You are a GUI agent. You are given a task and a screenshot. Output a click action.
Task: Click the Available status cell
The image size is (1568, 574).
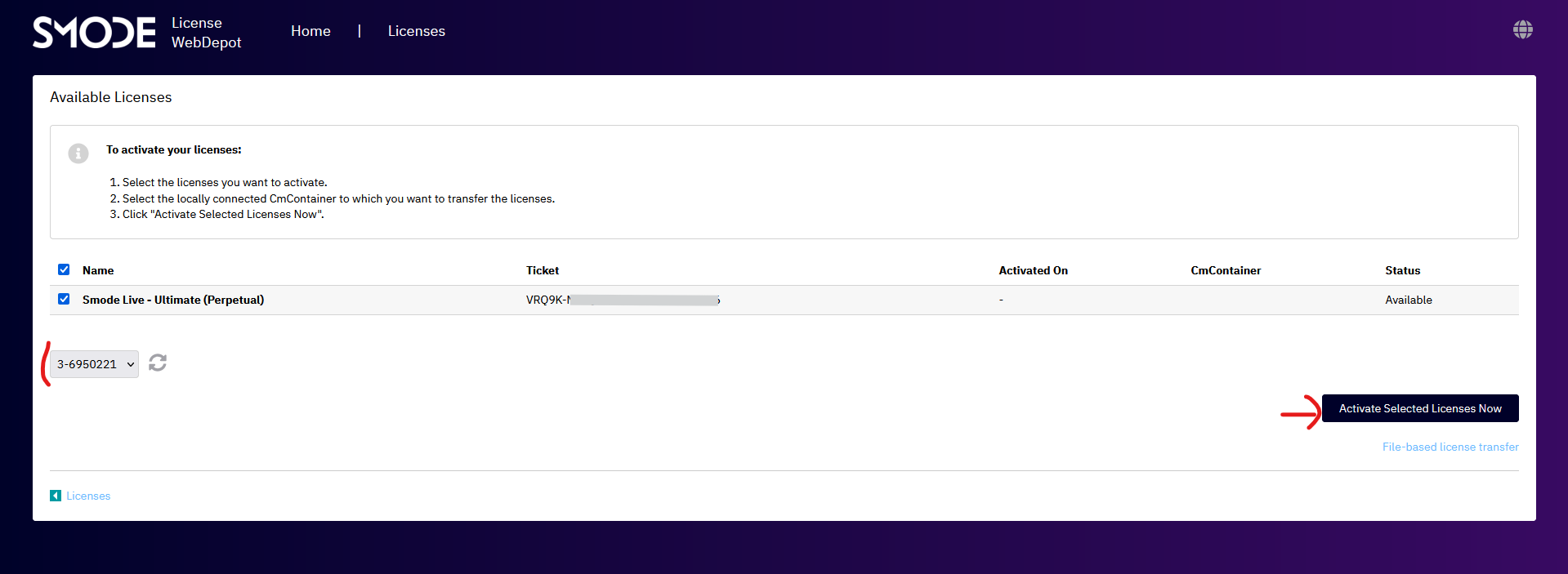(x=1409, y=300)
